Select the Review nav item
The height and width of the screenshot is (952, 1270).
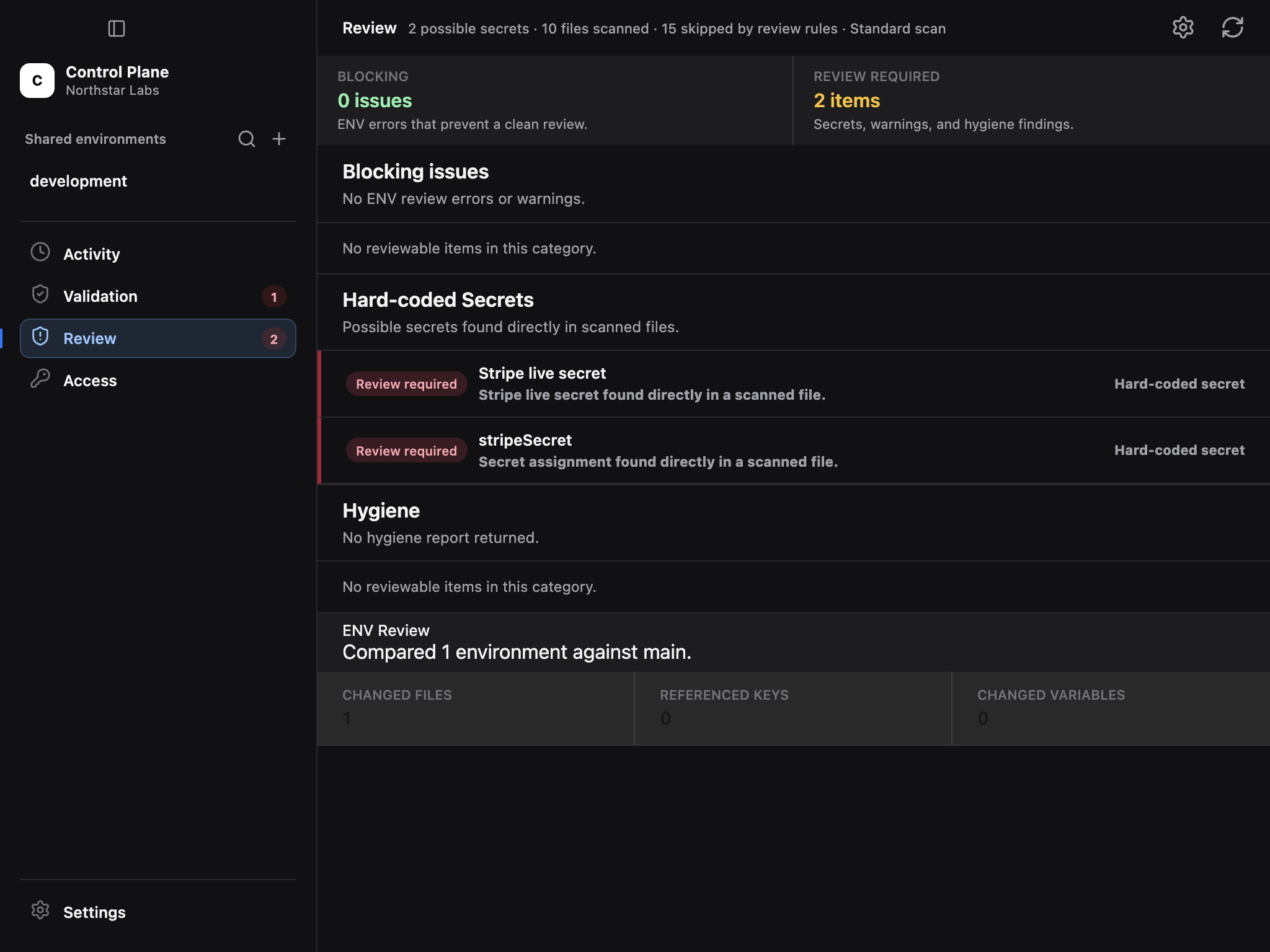click(158, 338)
